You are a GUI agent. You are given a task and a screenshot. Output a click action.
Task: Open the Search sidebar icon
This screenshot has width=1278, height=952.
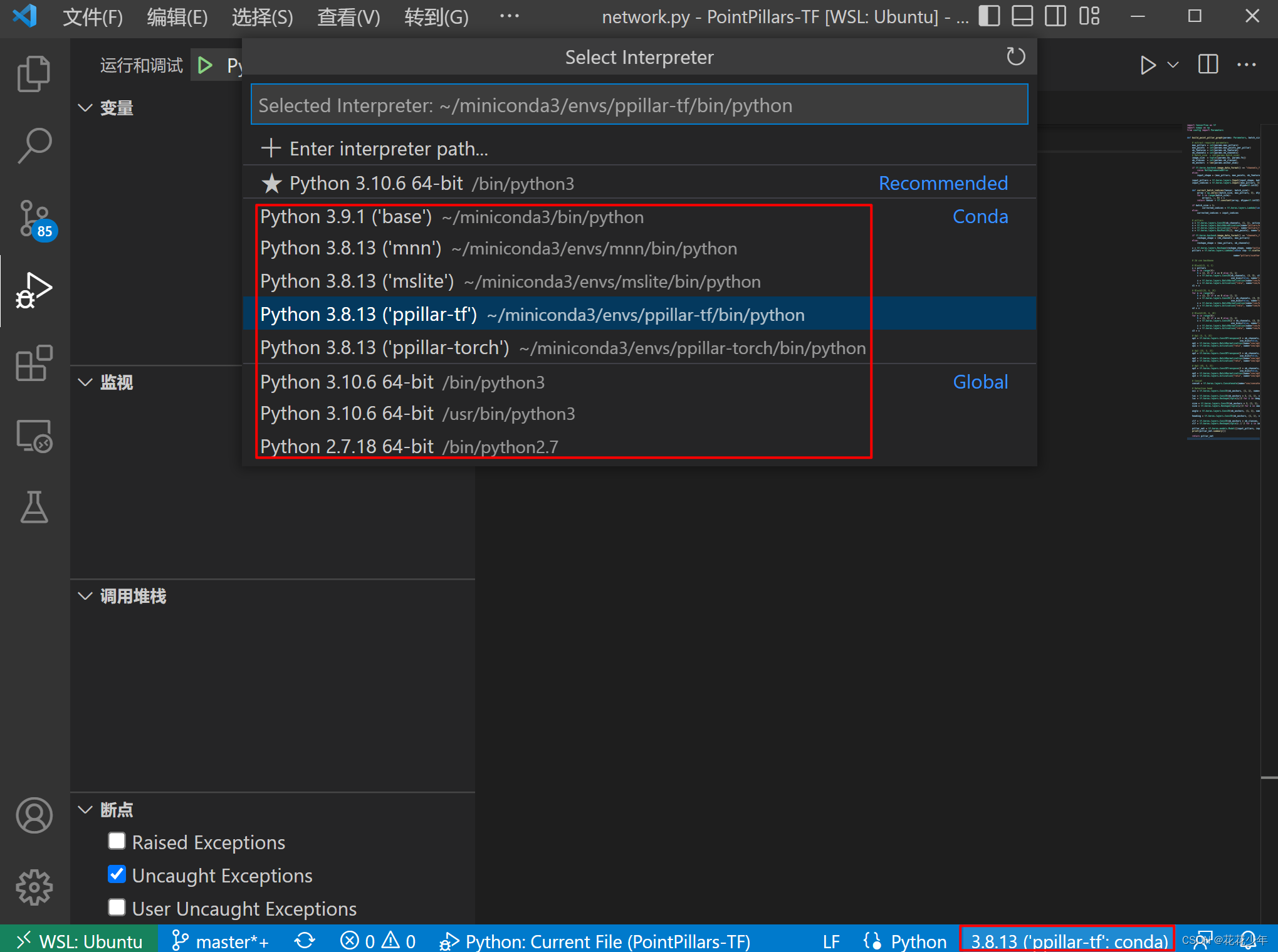[x=34, y=145]
